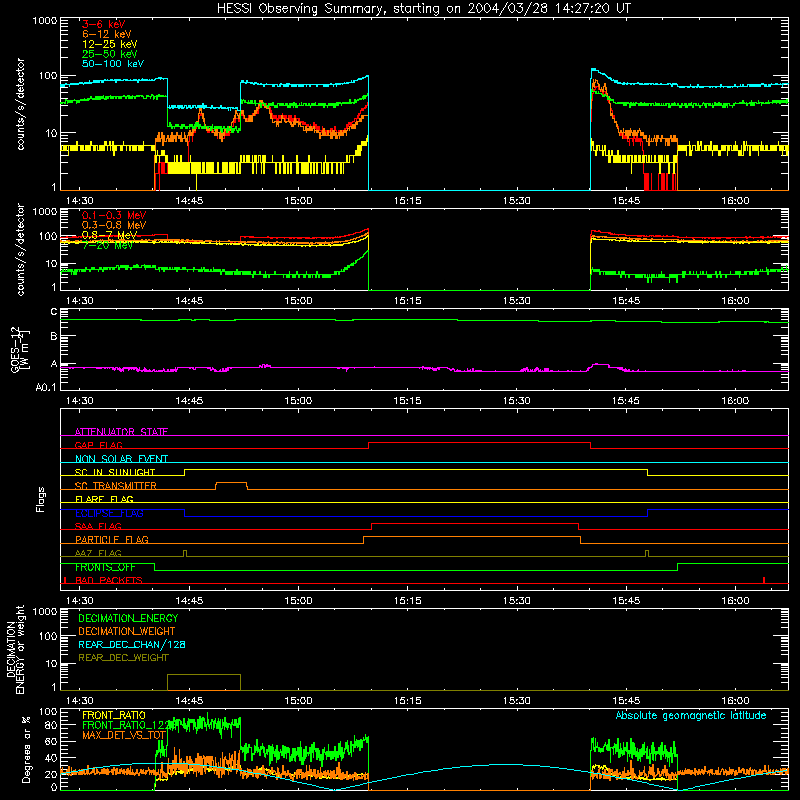
Task: Click the Flags vertical axis title
Action: [x=41, y=499]
